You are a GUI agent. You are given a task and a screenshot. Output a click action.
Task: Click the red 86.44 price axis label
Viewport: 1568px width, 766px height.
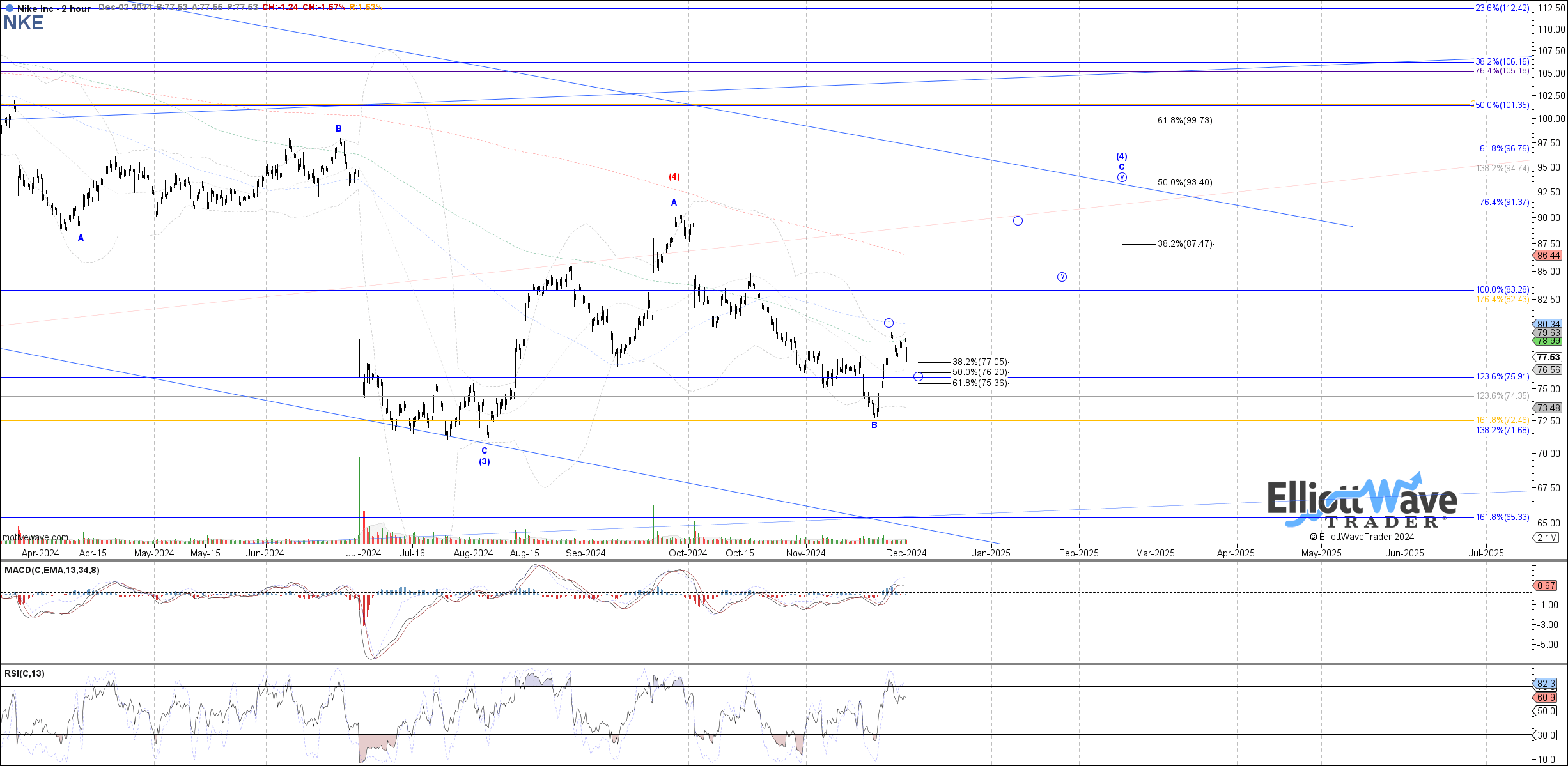1547,256
